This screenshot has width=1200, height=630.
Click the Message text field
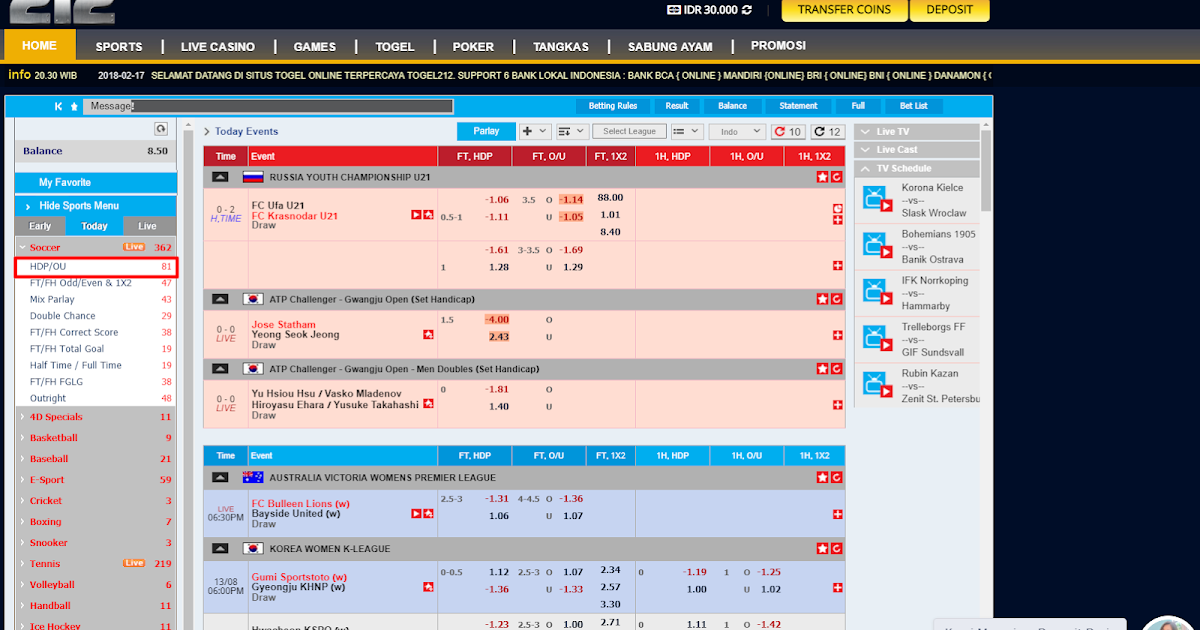268,106
